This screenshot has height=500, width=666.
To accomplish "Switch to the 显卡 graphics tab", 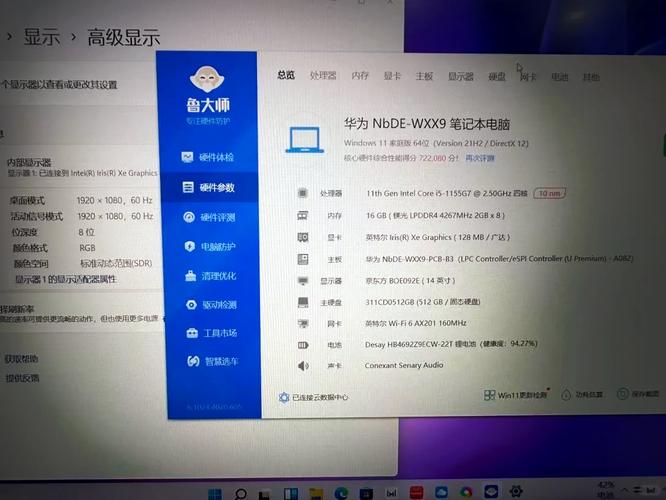I will 392,76.
